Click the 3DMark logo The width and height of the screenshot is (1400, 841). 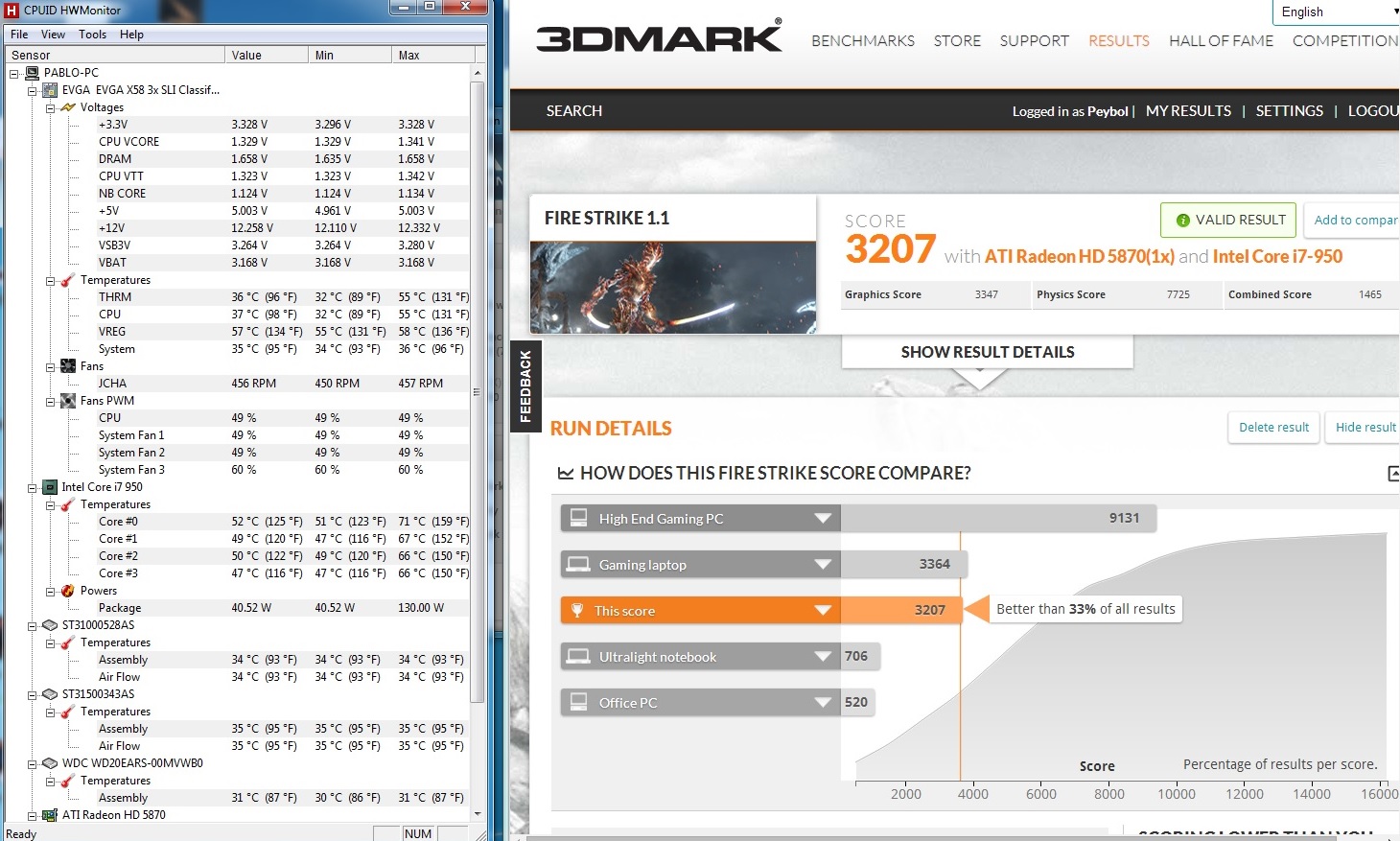(x=659, y=38)
